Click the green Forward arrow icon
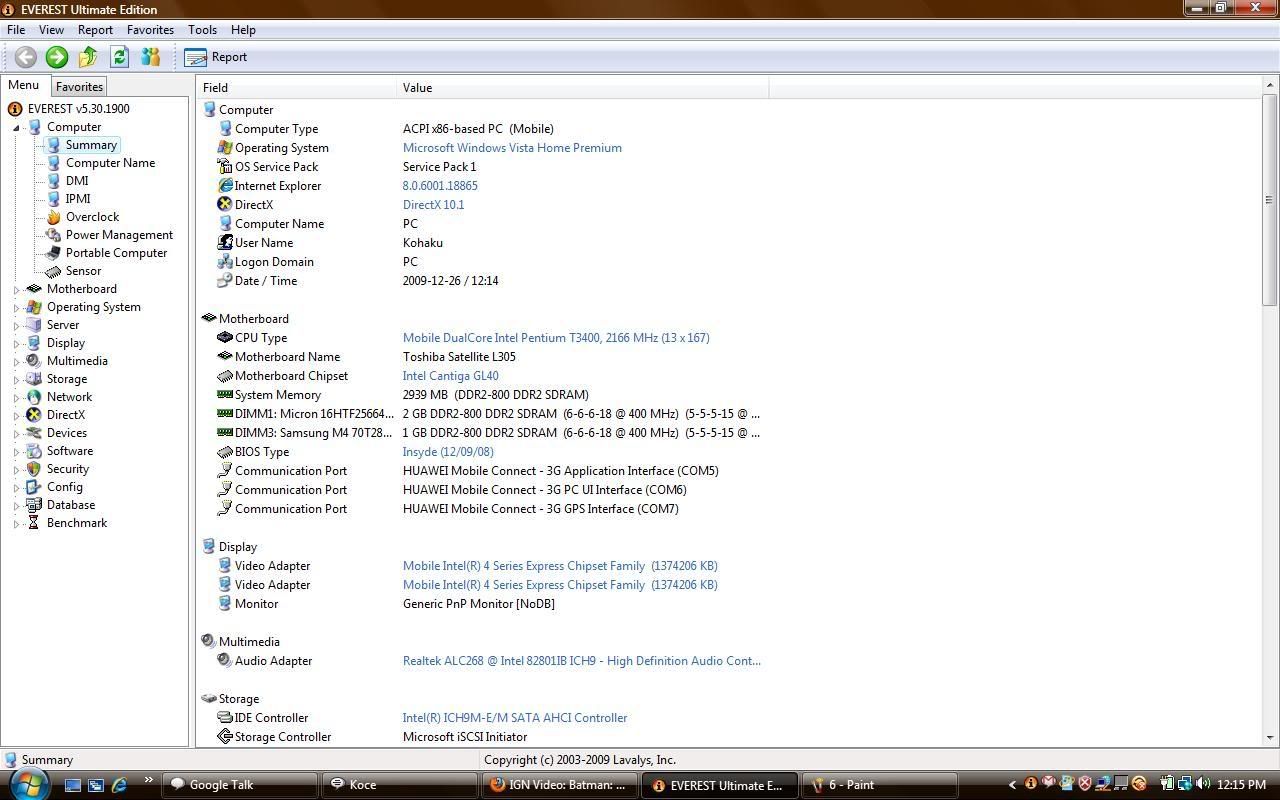This screenshot has width=1280, height=800. click(x=56, y=57)
